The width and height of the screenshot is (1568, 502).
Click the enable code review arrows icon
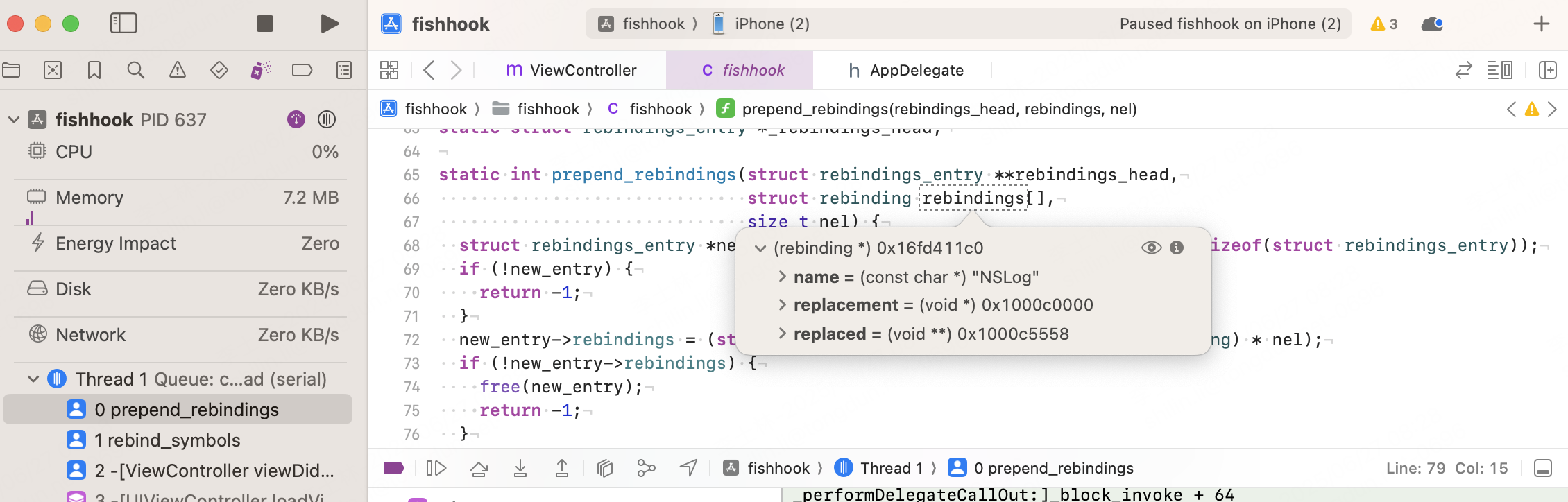point(1463,70)
